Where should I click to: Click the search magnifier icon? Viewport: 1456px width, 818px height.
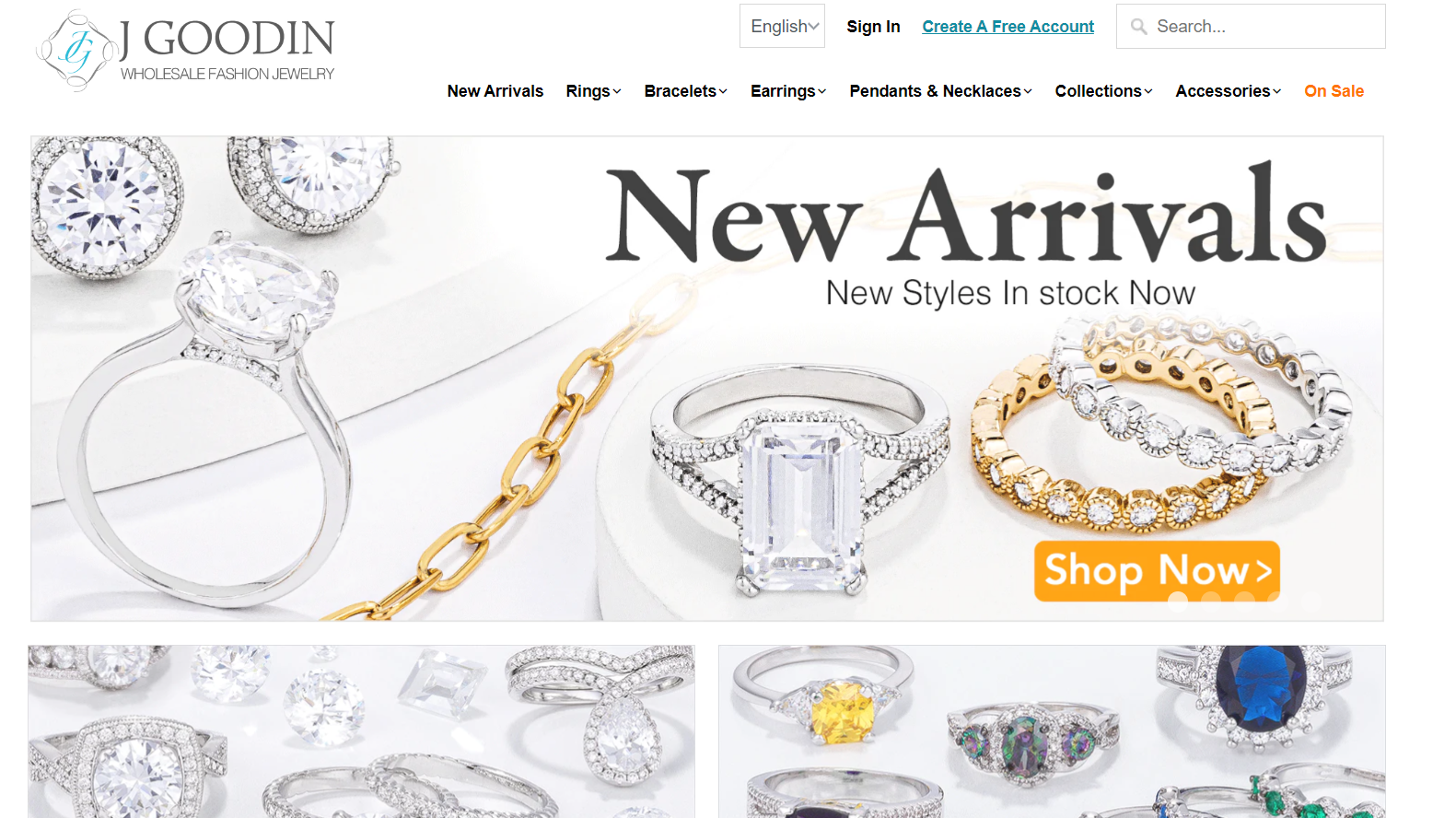click(x=1138, y=27)
